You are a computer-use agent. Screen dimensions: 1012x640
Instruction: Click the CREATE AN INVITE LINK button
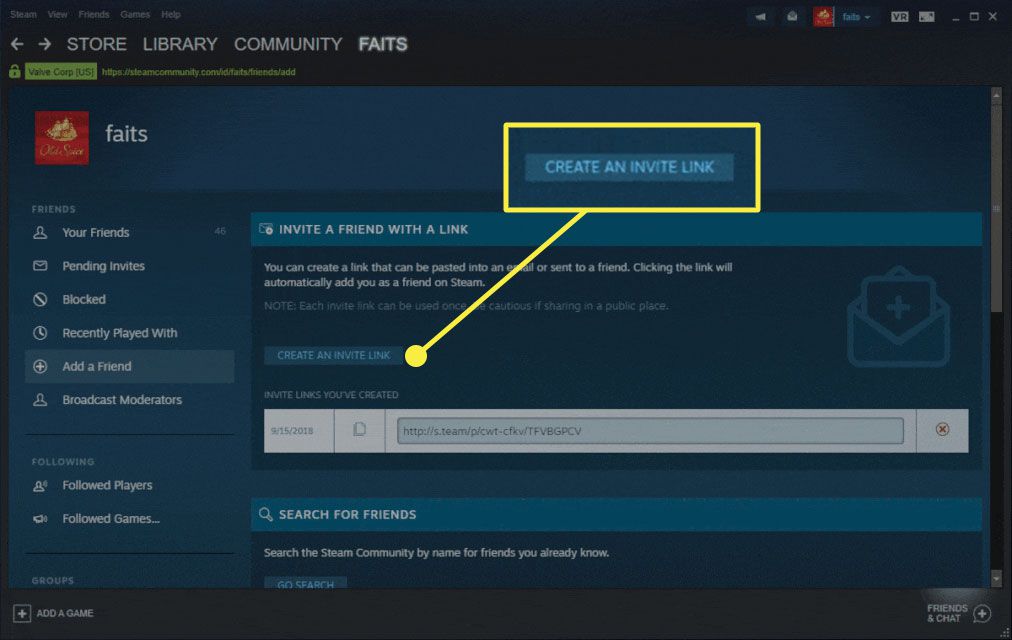pyautogui.click(x=334, y=355)
